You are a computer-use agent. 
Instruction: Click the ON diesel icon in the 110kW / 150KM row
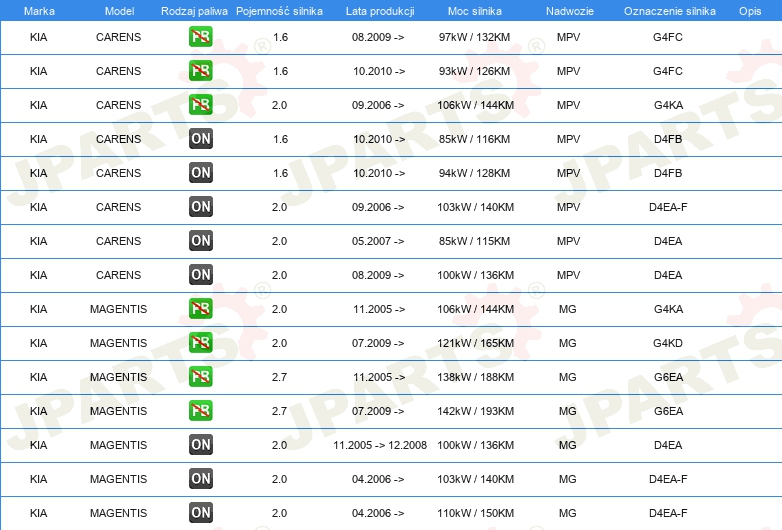pyautogui.click(x=200, y=513)
